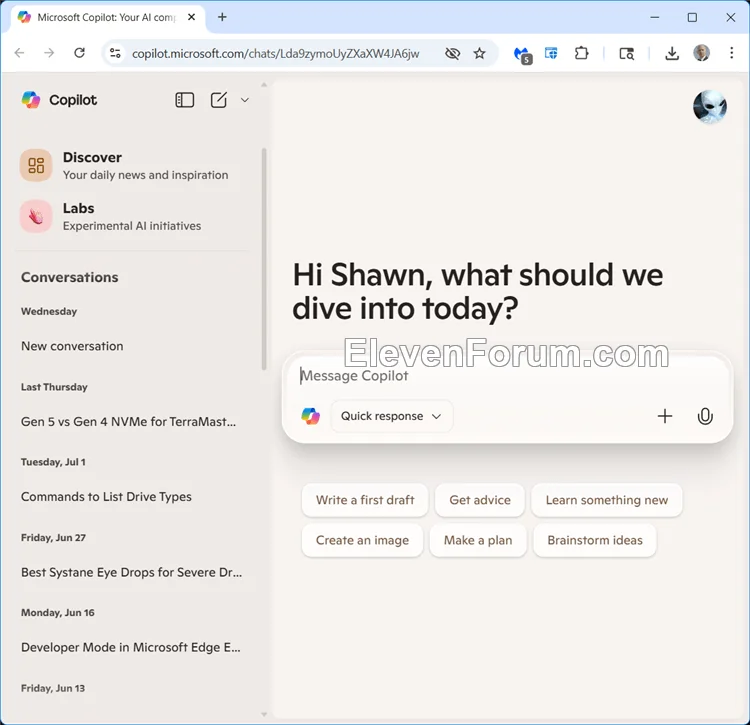
Task: Click the Last Thursday date label
Action: (54, 387)
